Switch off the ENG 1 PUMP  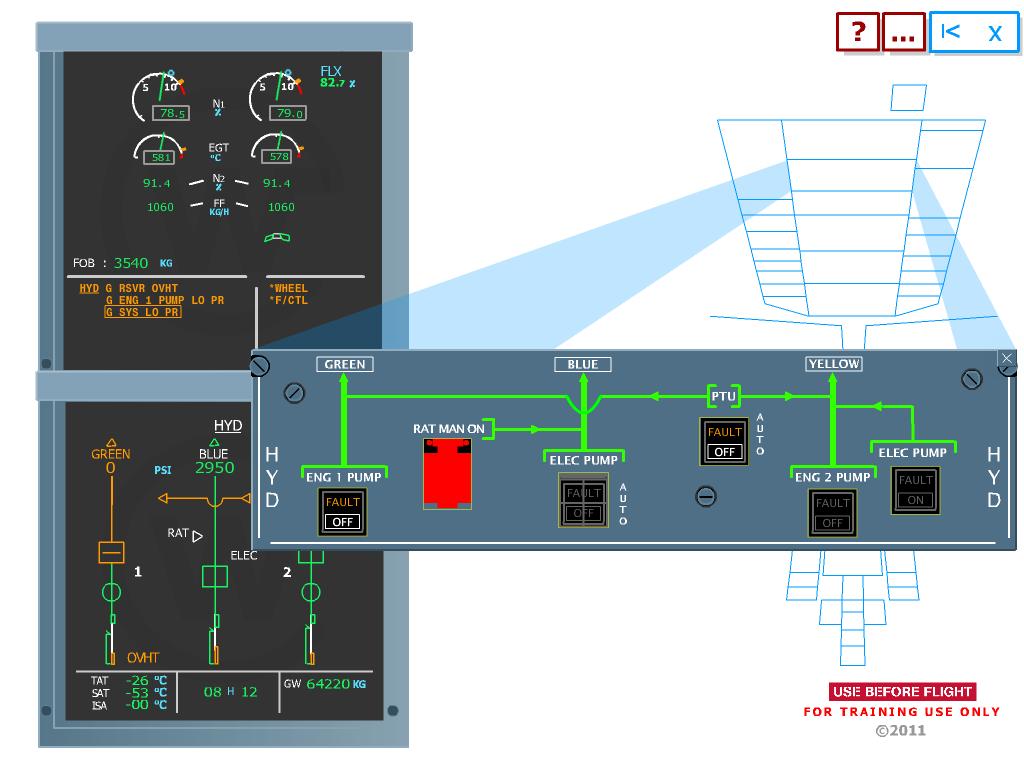click(x=342, y=512)
